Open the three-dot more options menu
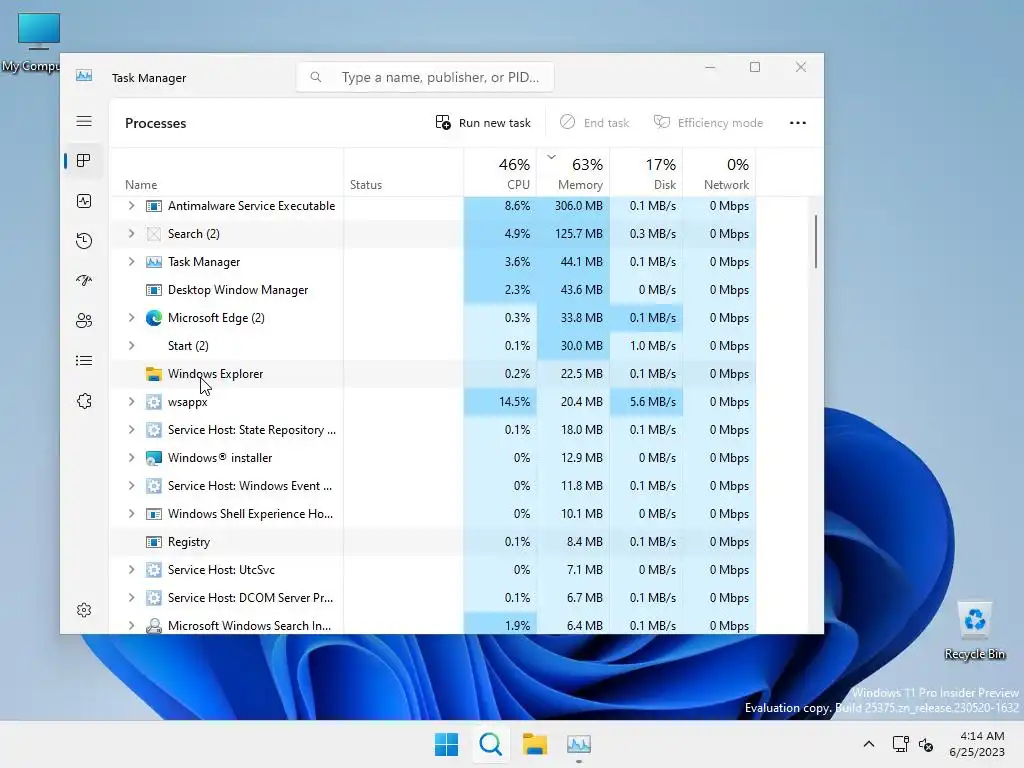 [797, 123]
